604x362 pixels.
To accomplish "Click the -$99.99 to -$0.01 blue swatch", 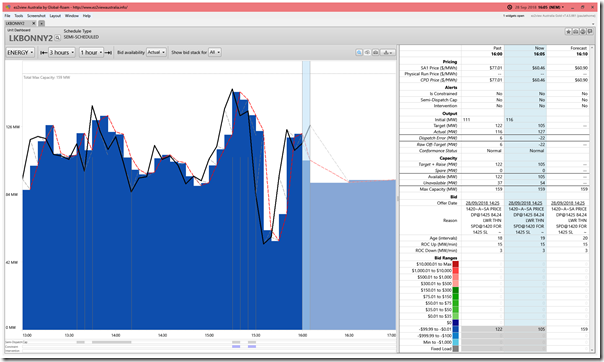I will pos(455,329).
